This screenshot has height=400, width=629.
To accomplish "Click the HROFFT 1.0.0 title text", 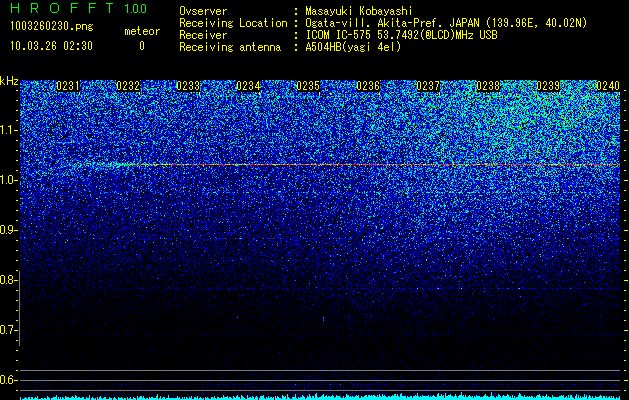I will coord(79,8).
